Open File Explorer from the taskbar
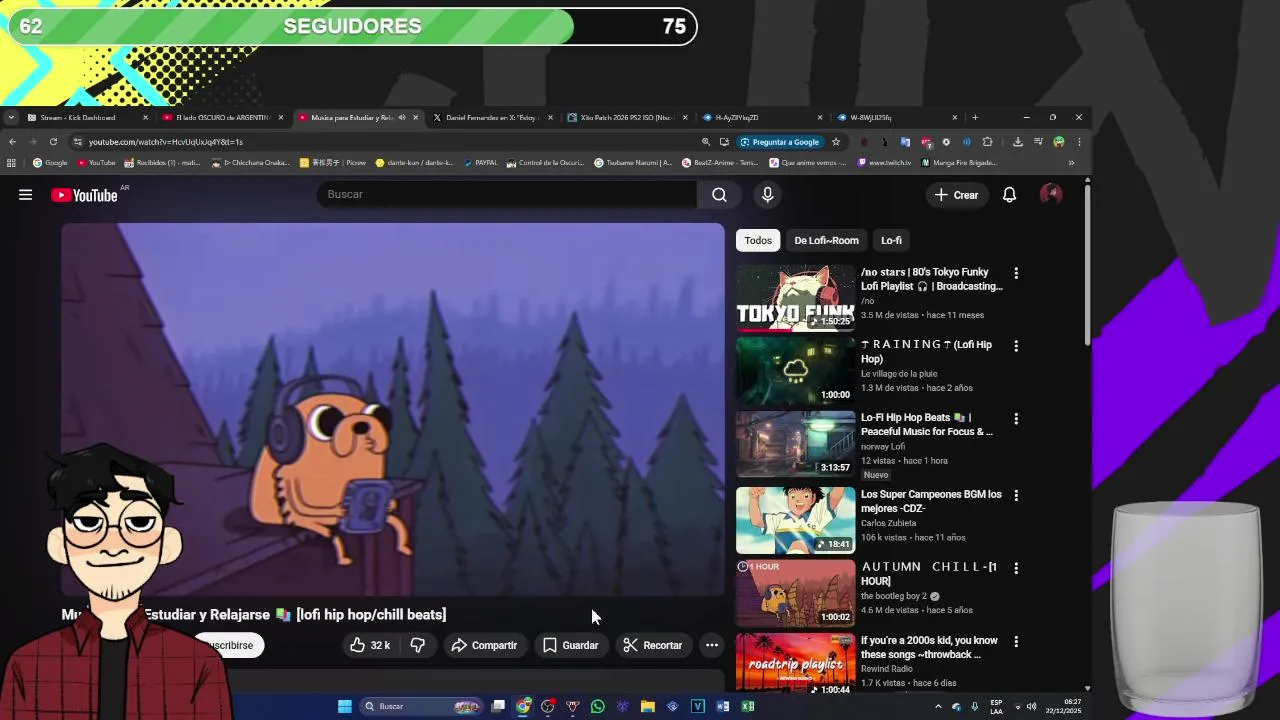Image resolution: width=1280 pixels, height=720 pixels. pos(648,706)
